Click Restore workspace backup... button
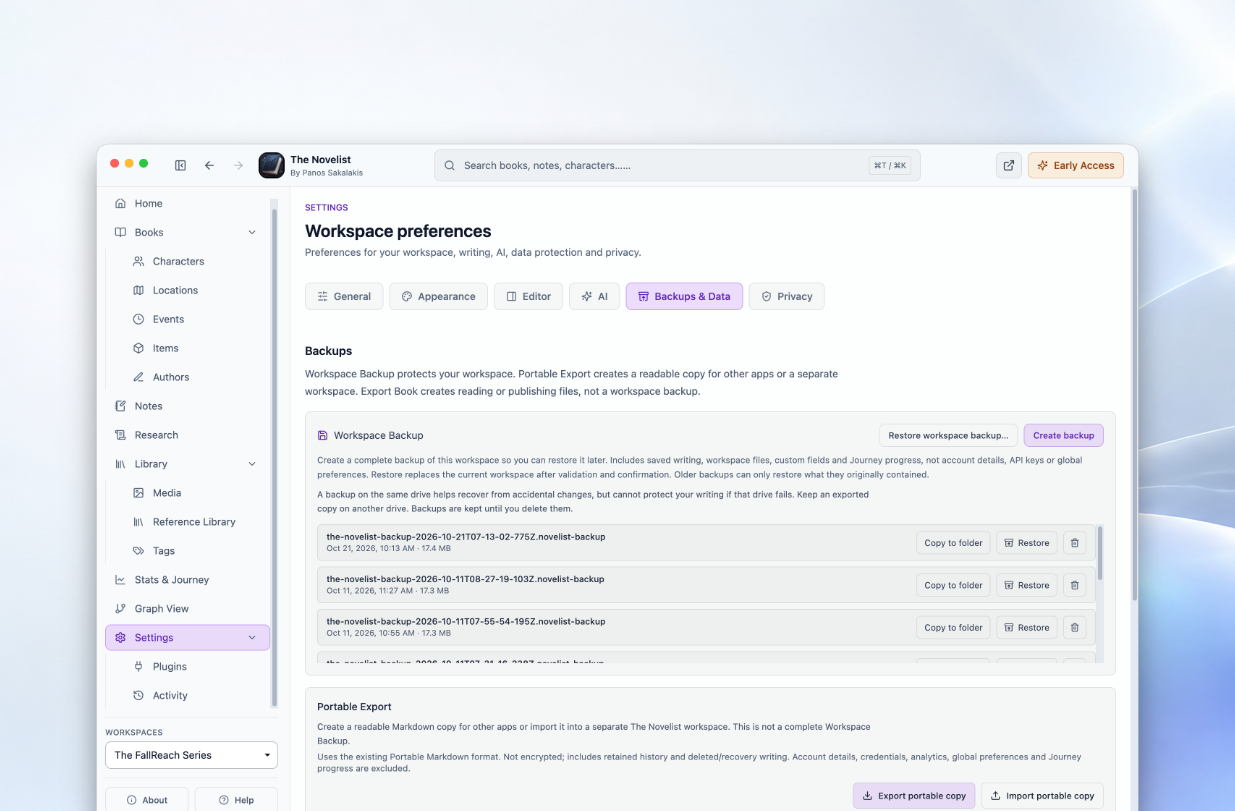Image resolution: width=1235 pixels, height=811 pixels. pyautogui.click(x=948, y=435)
